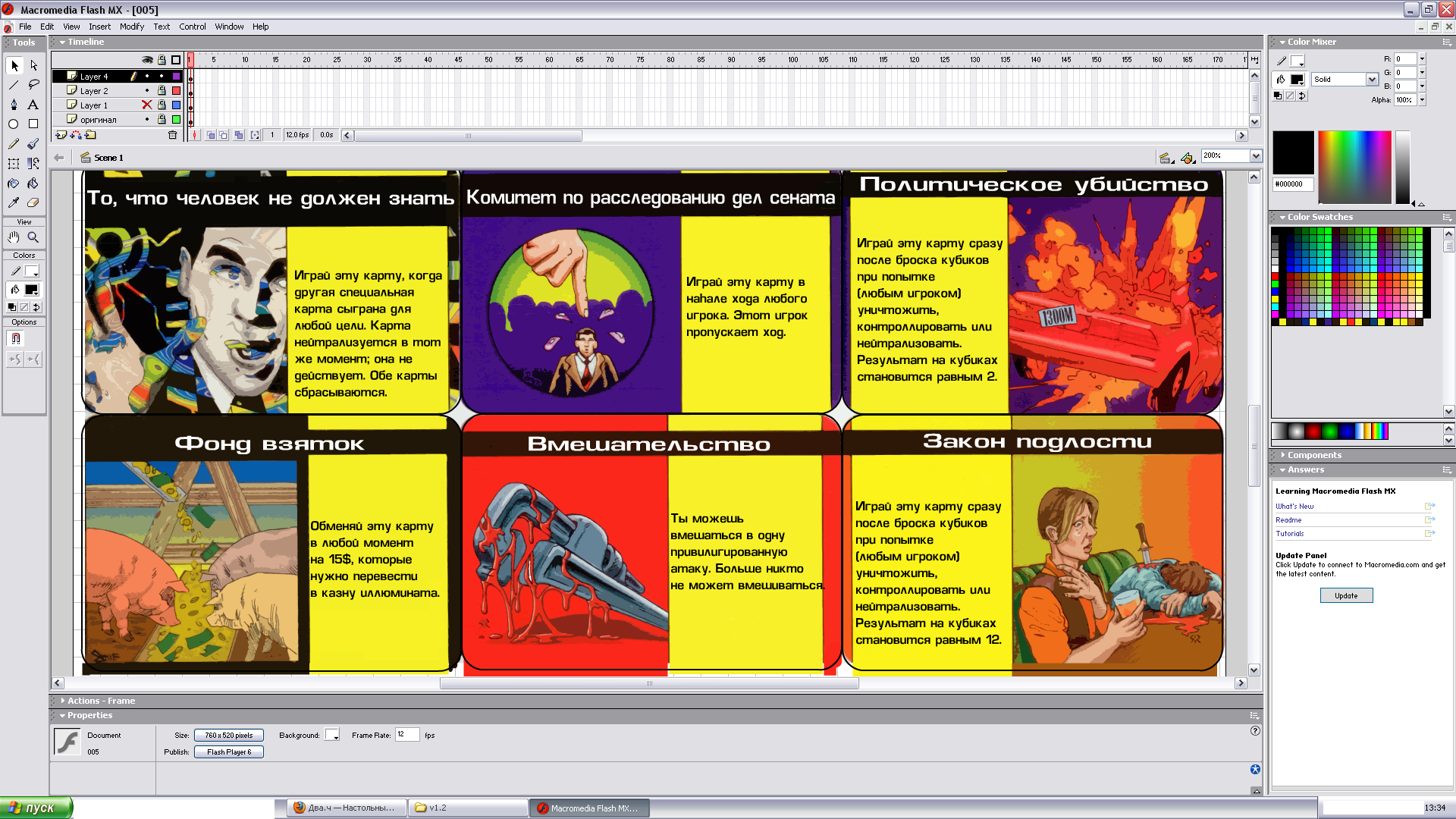This screenshot has width=1456, height=819.
Task: Select the Oval tool
Action: (14, 124)
